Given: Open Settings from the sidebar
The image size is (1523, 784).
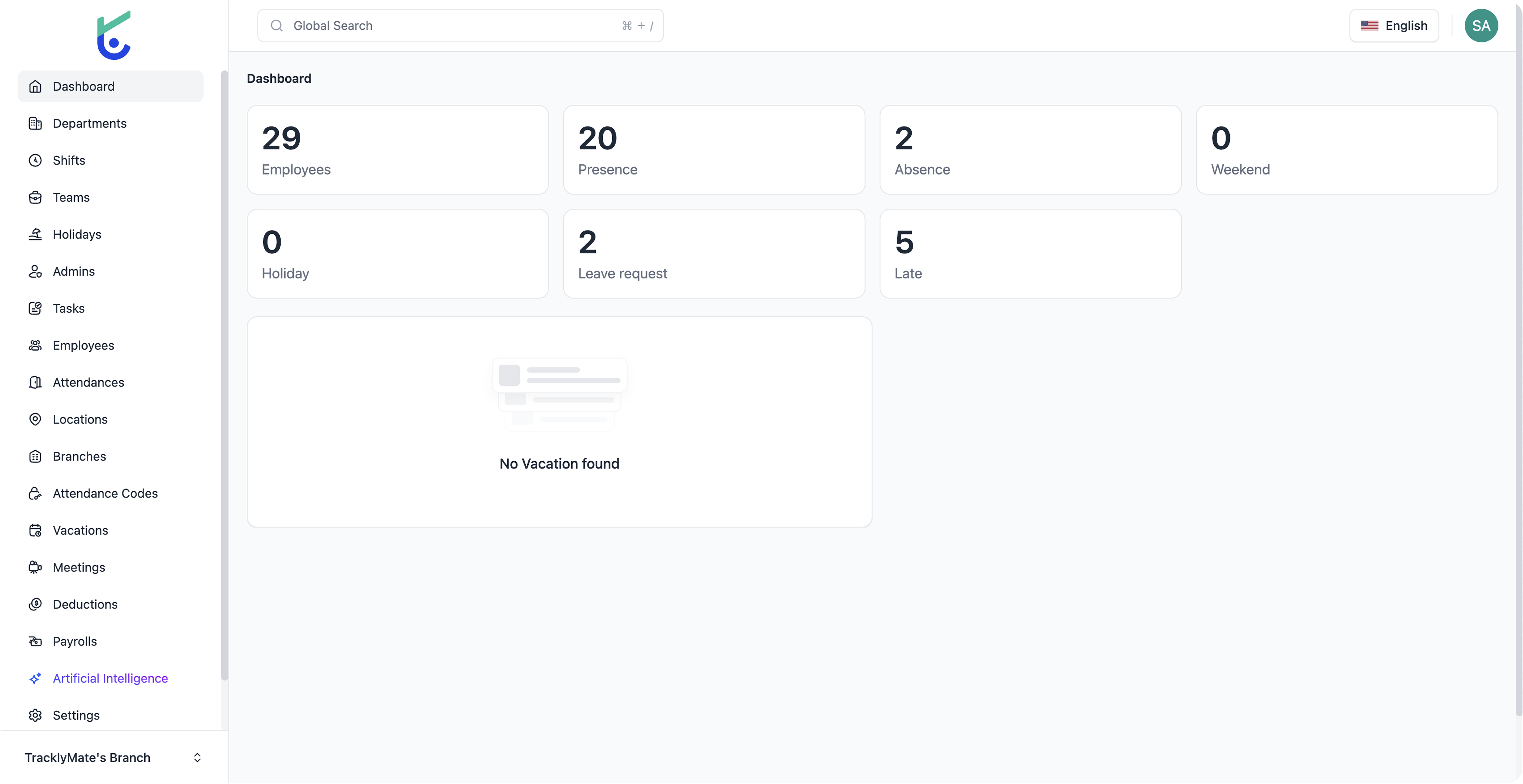Looking at the screenshot, I should [76, 715].
